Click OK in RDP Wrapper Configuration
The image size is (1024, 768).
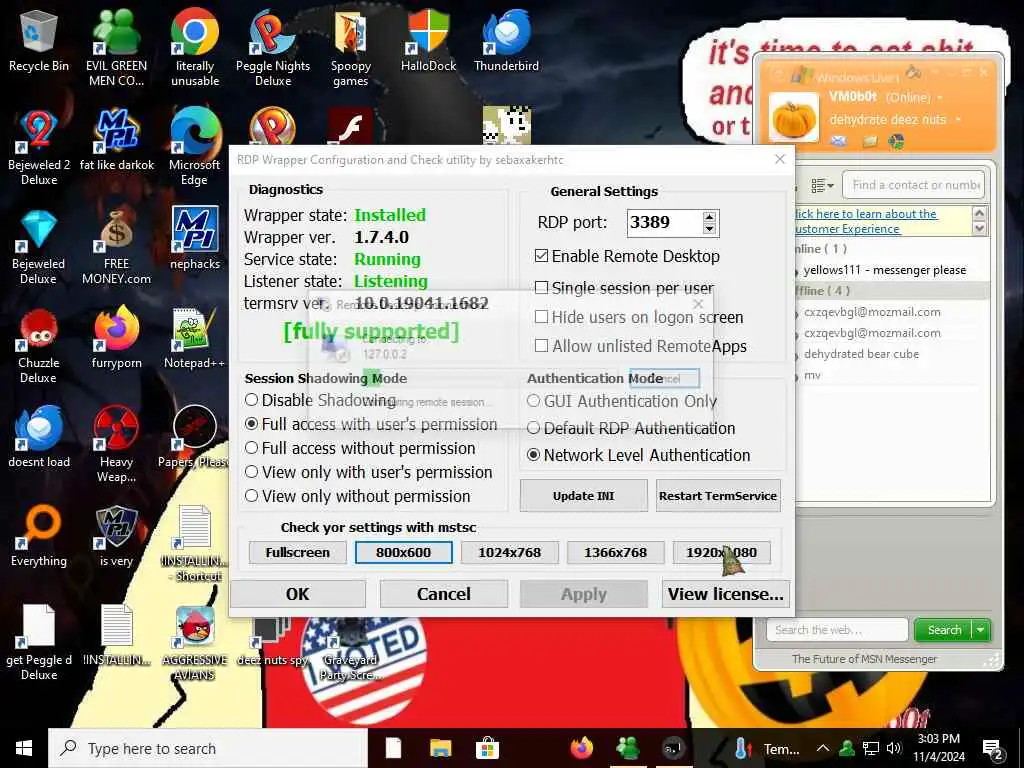[x=298, y=594]
